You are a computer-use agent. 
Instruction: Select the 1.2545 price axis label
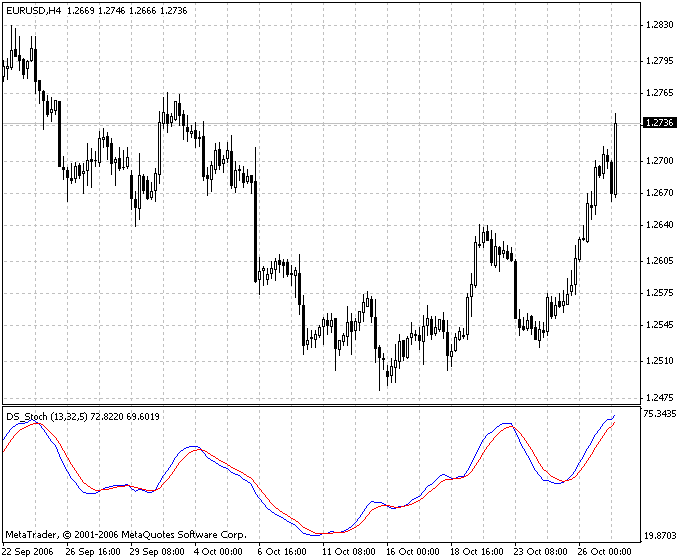click(659, 324)
